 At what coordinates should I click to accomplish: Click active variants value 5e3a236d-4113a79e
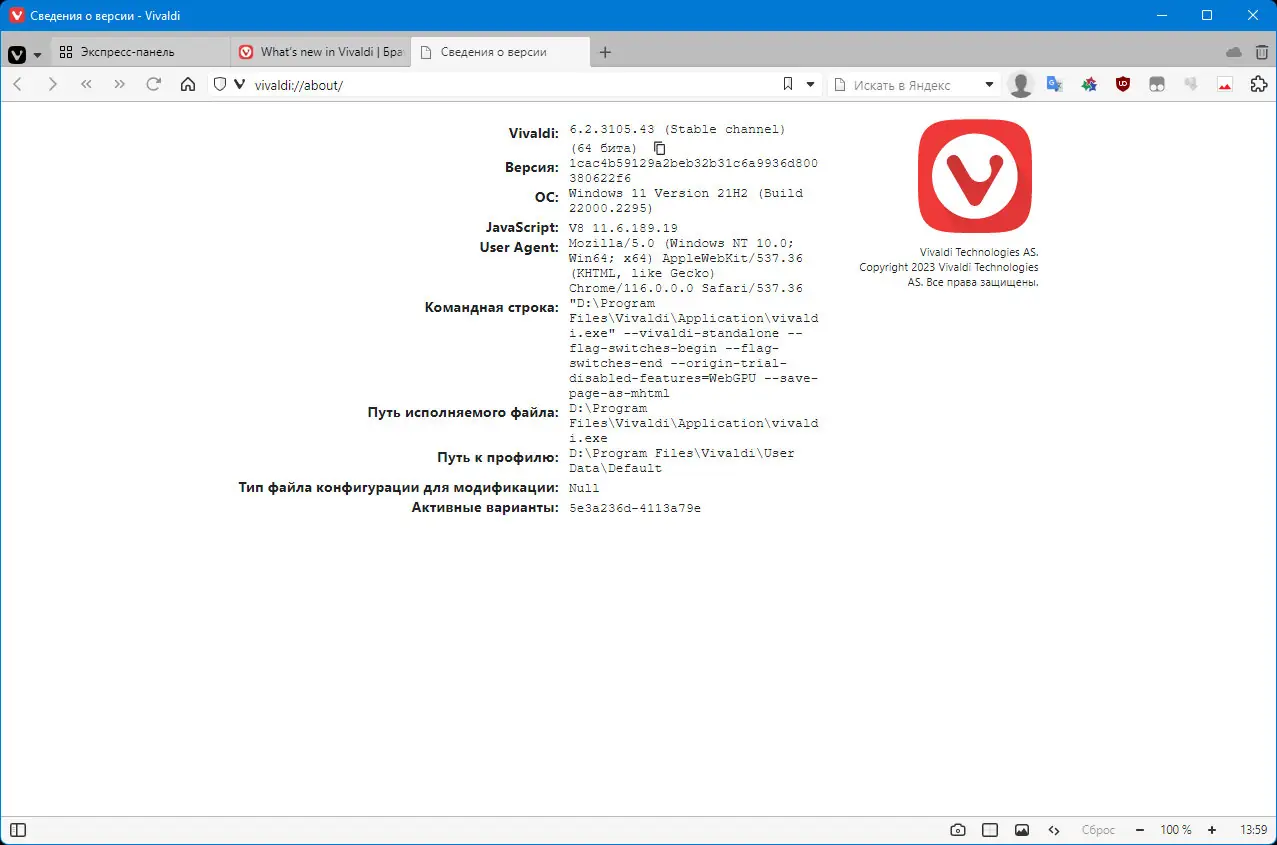tap(635, 508)
